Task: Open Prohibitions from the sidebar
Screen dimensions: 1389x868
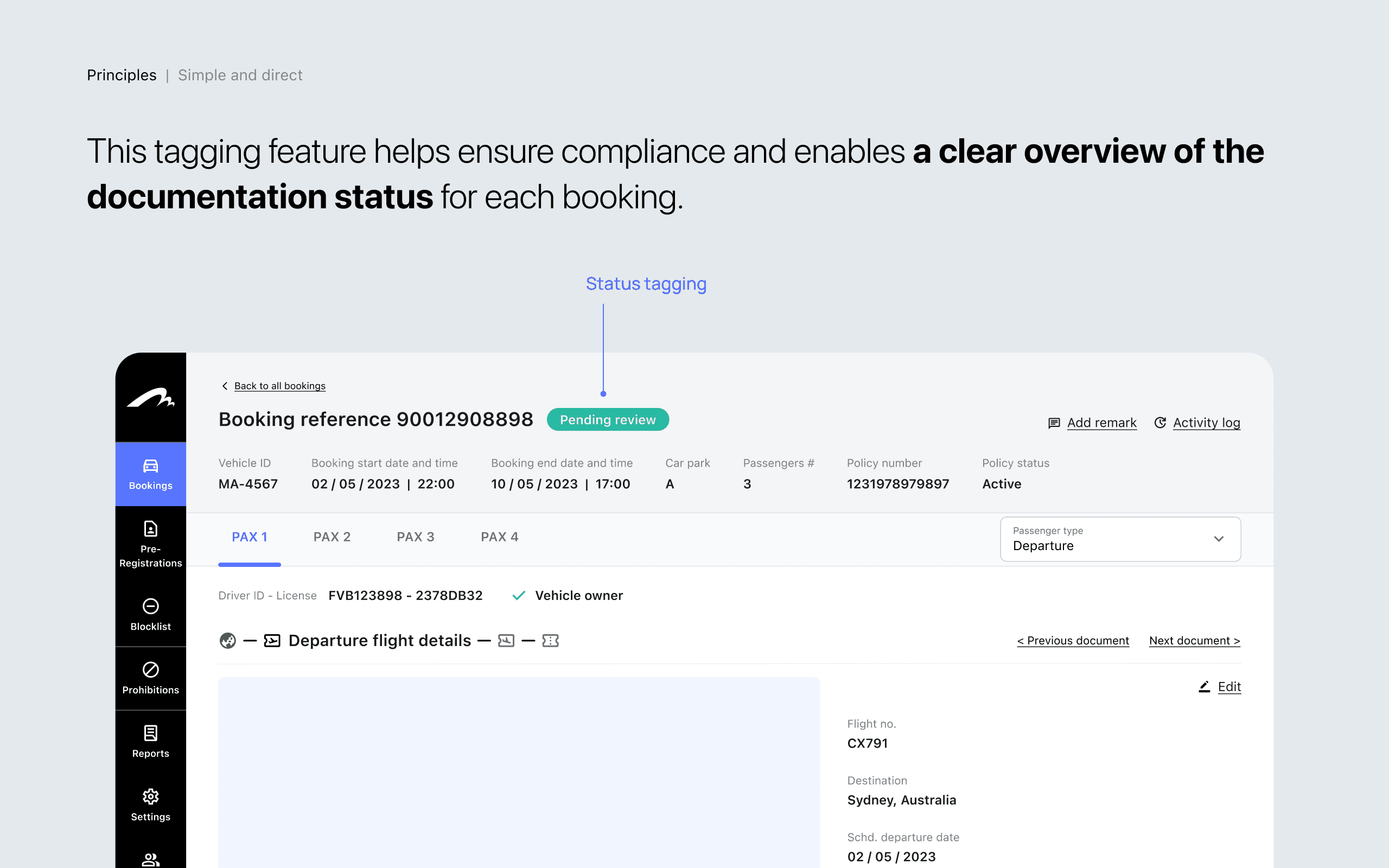Action: pyautogui.click(x=150, y=678)
